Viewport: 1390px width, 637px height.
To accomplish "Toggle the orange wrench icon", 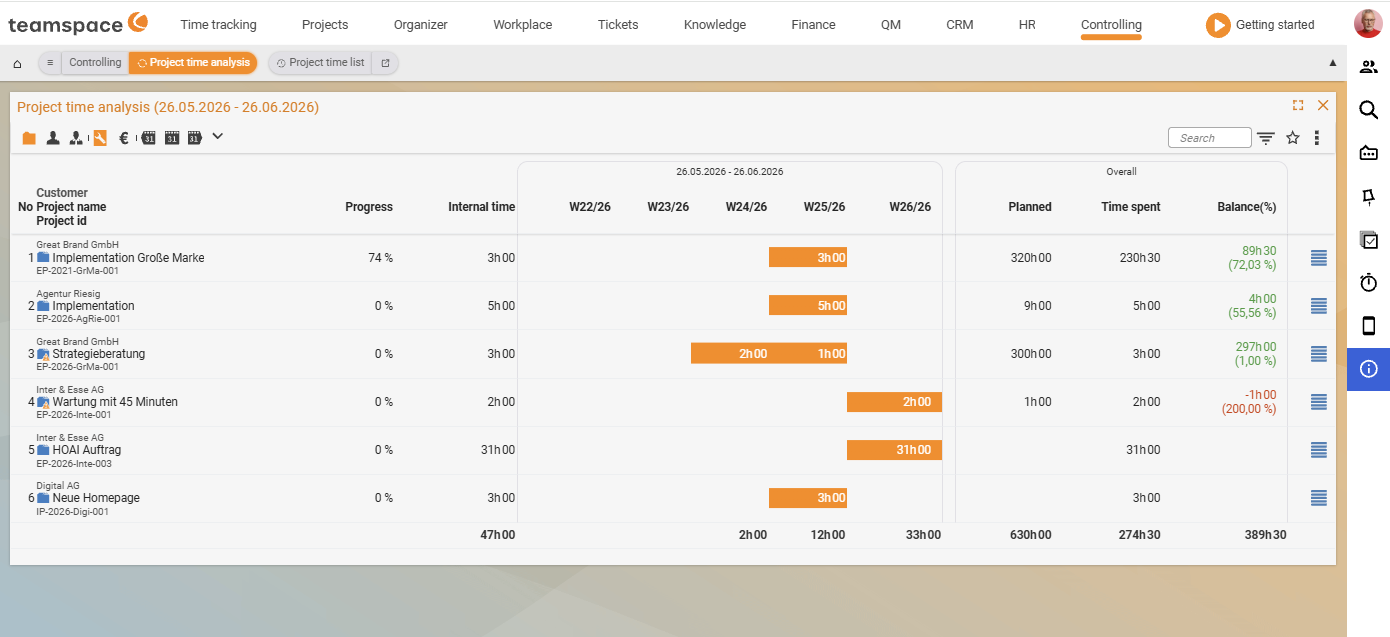I will [x=100, y=138].
